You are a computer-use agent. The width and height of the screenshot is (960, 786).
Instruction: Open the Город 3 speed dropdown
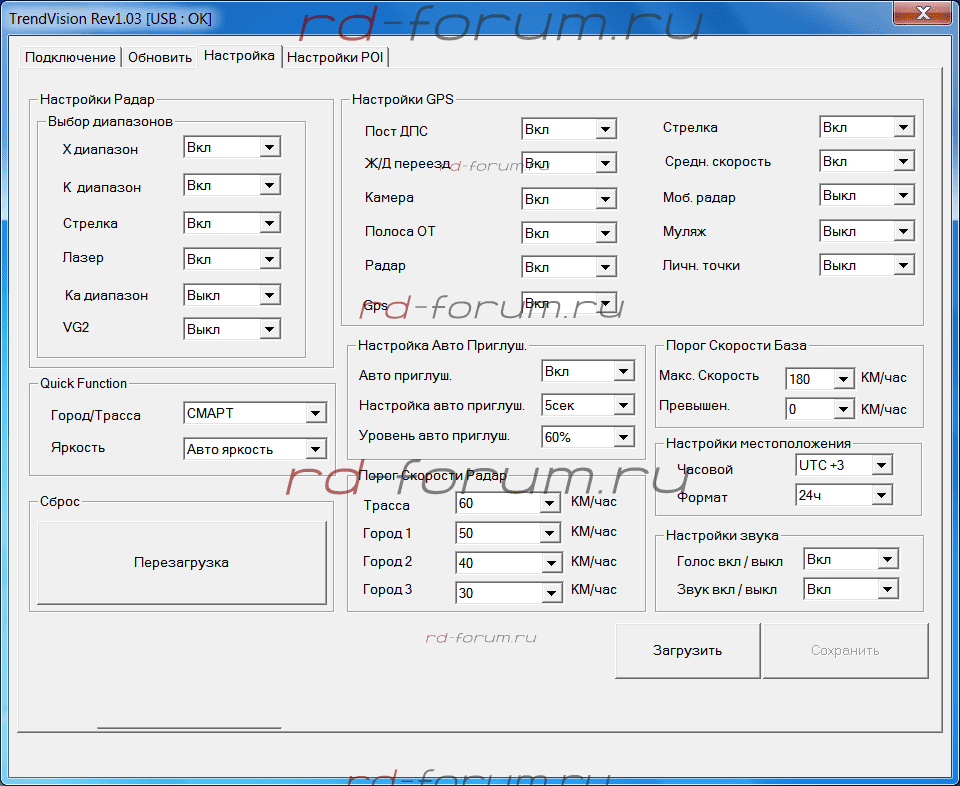tap(508, 592)
